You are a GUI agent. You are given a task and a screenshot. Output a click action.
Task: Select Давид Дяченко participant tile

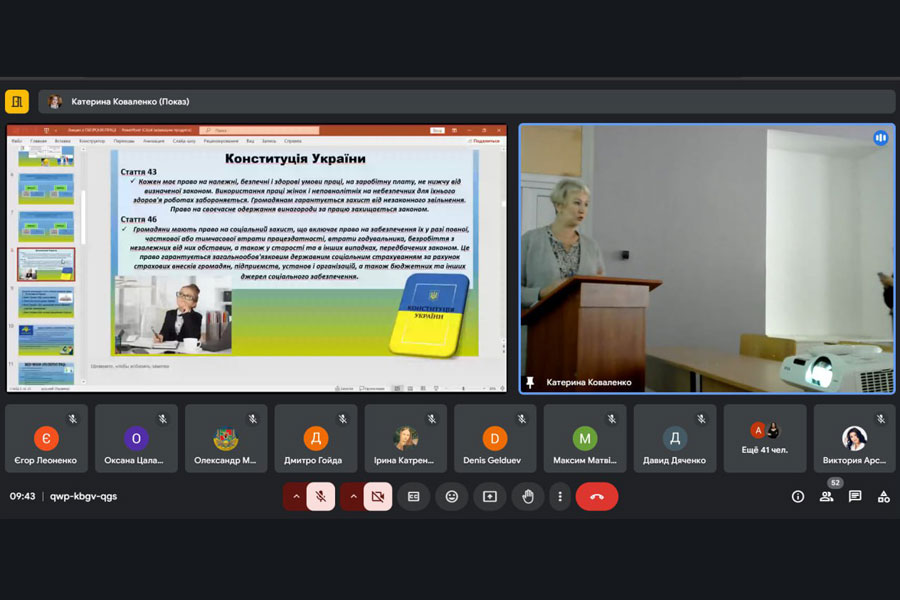(x=675, y=438)
